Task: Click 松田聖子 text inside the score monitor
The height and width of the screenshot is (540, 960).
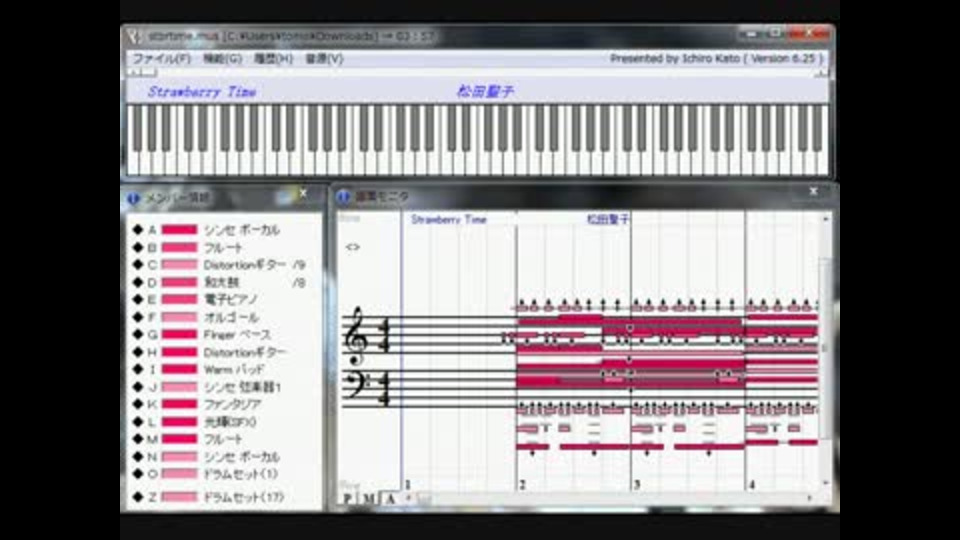Action: (607, 219)
